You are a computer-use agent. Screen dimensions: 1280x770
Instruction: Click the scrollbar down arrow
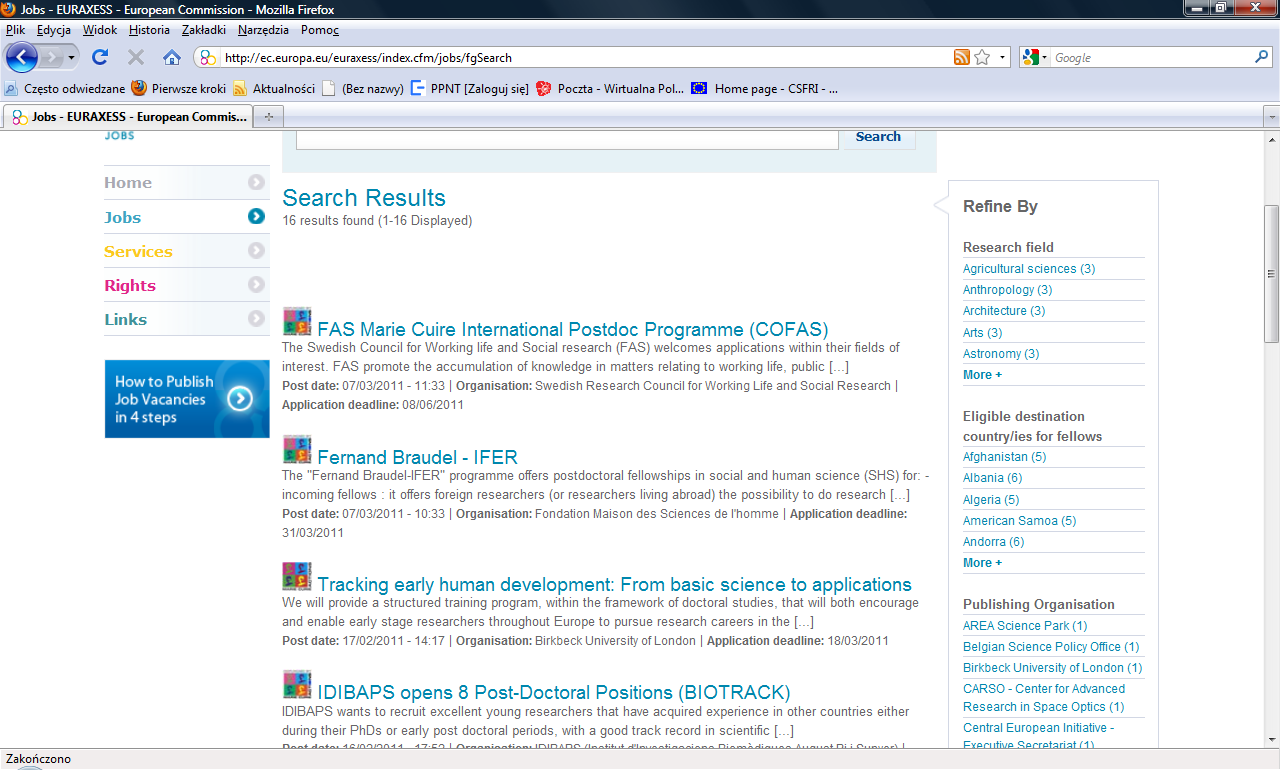(x=1271, y=738)
